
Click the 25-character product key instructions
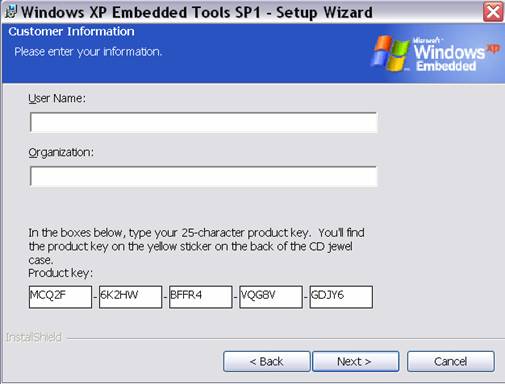click(x=197, y=246)
